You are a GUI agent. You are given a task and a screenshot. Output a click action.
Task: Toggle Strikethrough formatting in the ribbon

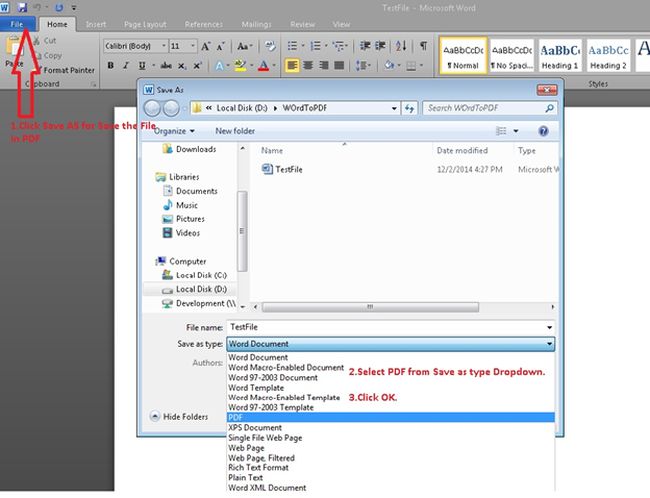click(166, 66)
